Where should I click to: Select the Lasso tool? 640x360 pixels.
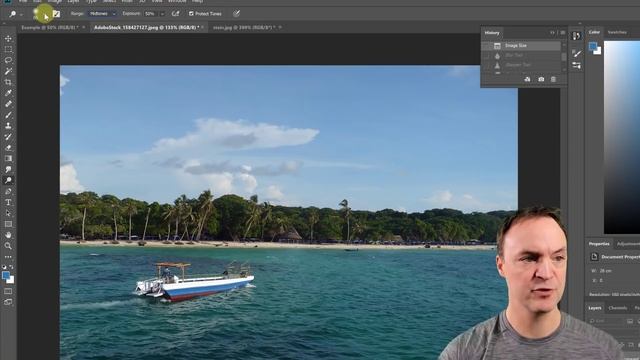[8, 60]
